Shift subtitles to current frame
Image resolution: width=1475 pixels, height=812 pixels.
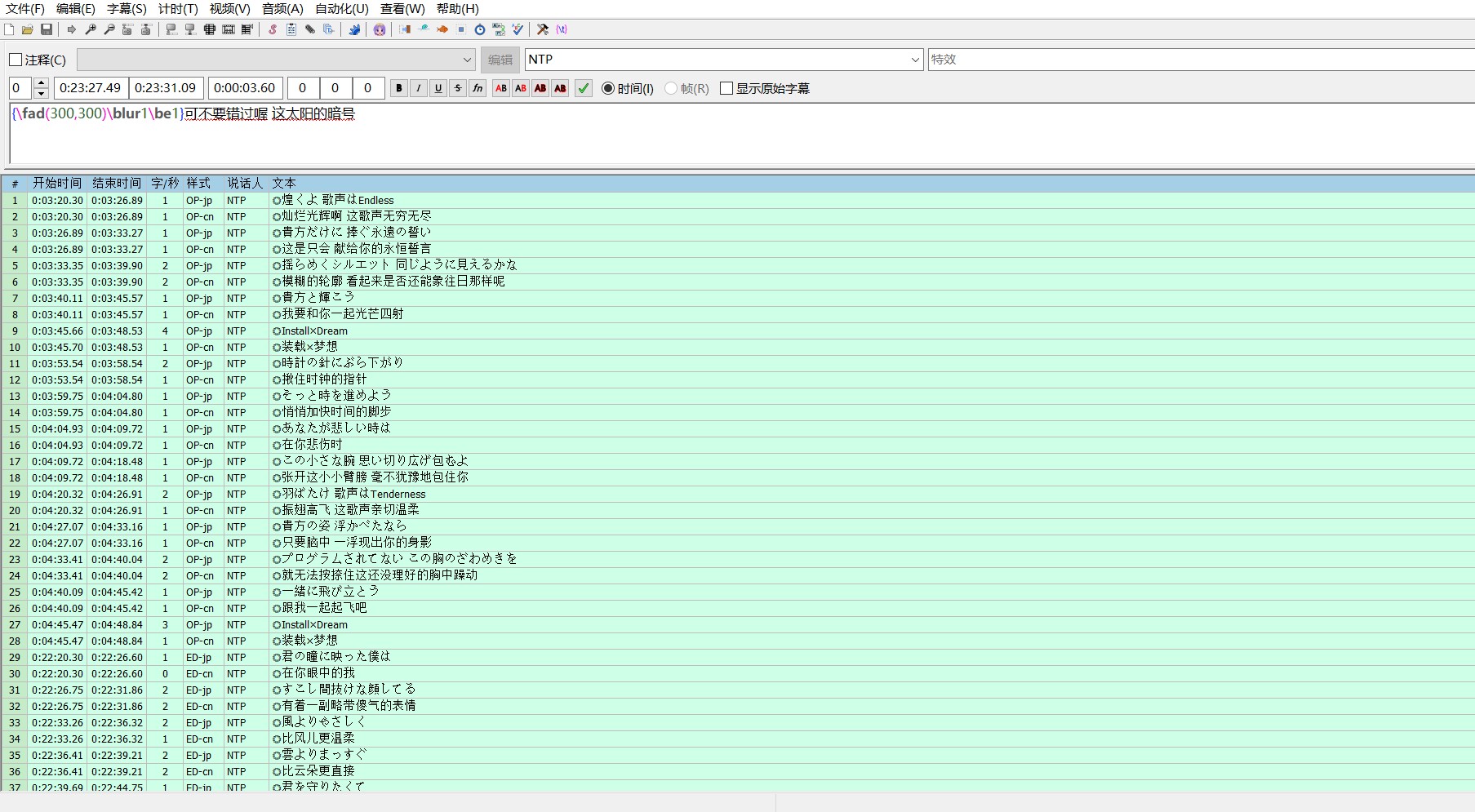click(x=247, y=29)
